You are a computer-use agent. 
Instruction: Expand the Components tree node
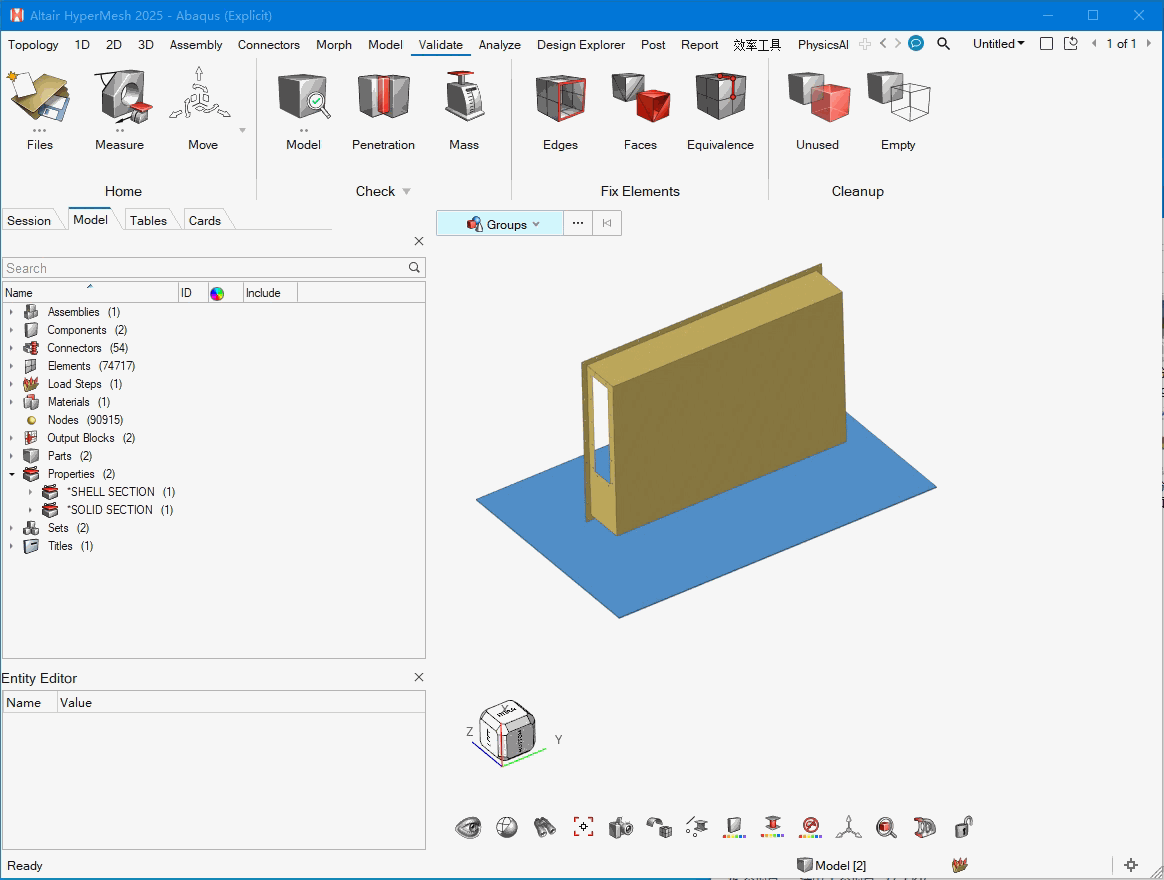(11, 330)
